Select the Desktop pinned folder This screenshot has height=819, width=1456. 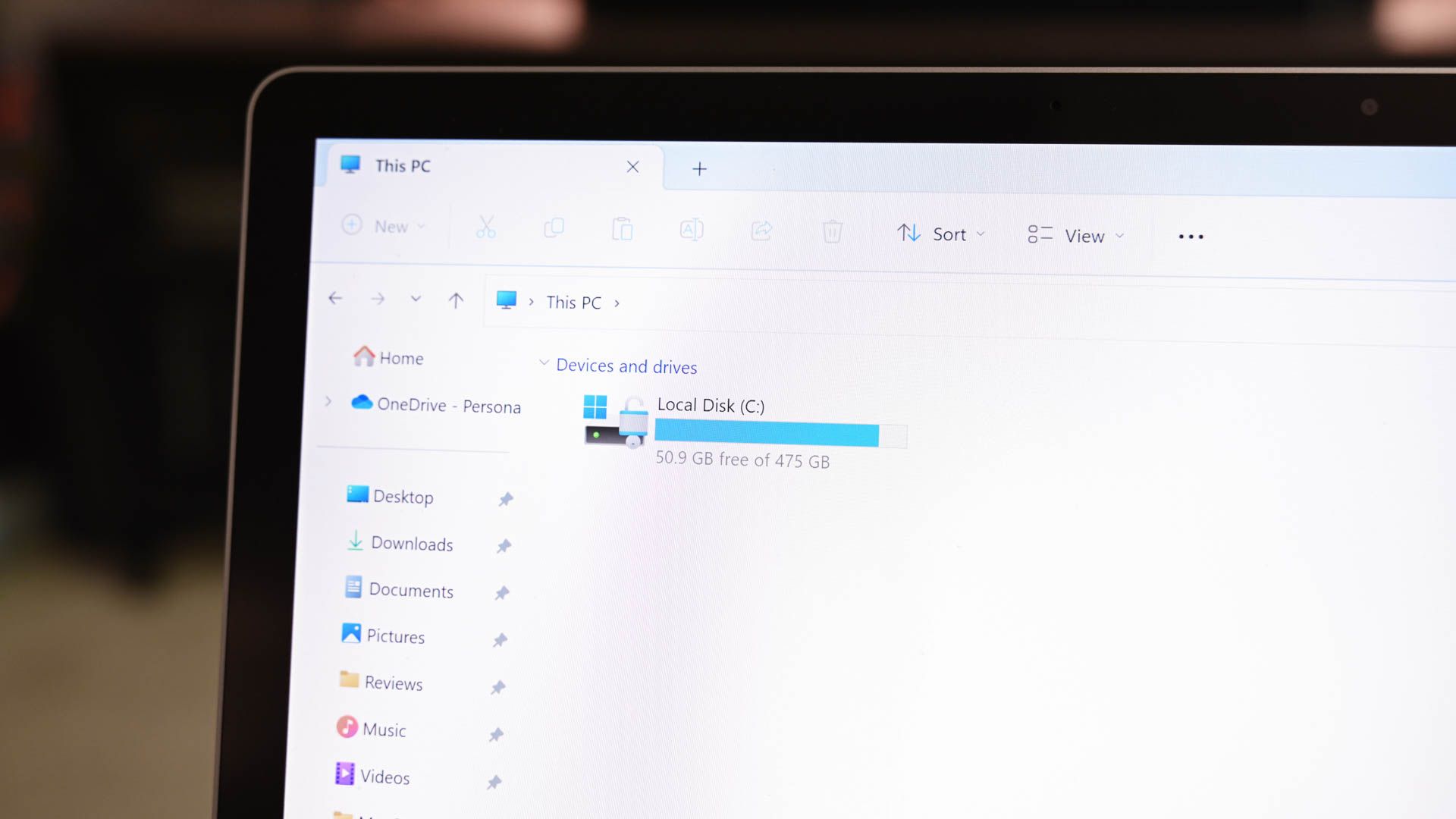(402, 496)
